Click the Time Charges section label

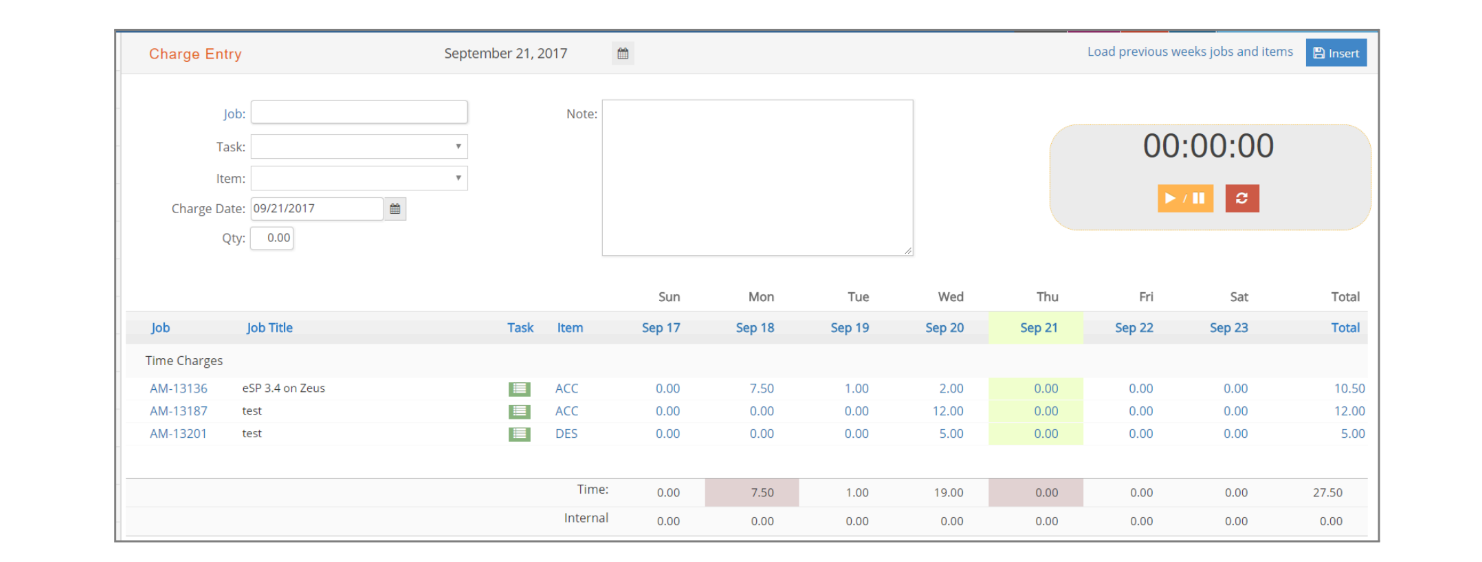[184, 361]
